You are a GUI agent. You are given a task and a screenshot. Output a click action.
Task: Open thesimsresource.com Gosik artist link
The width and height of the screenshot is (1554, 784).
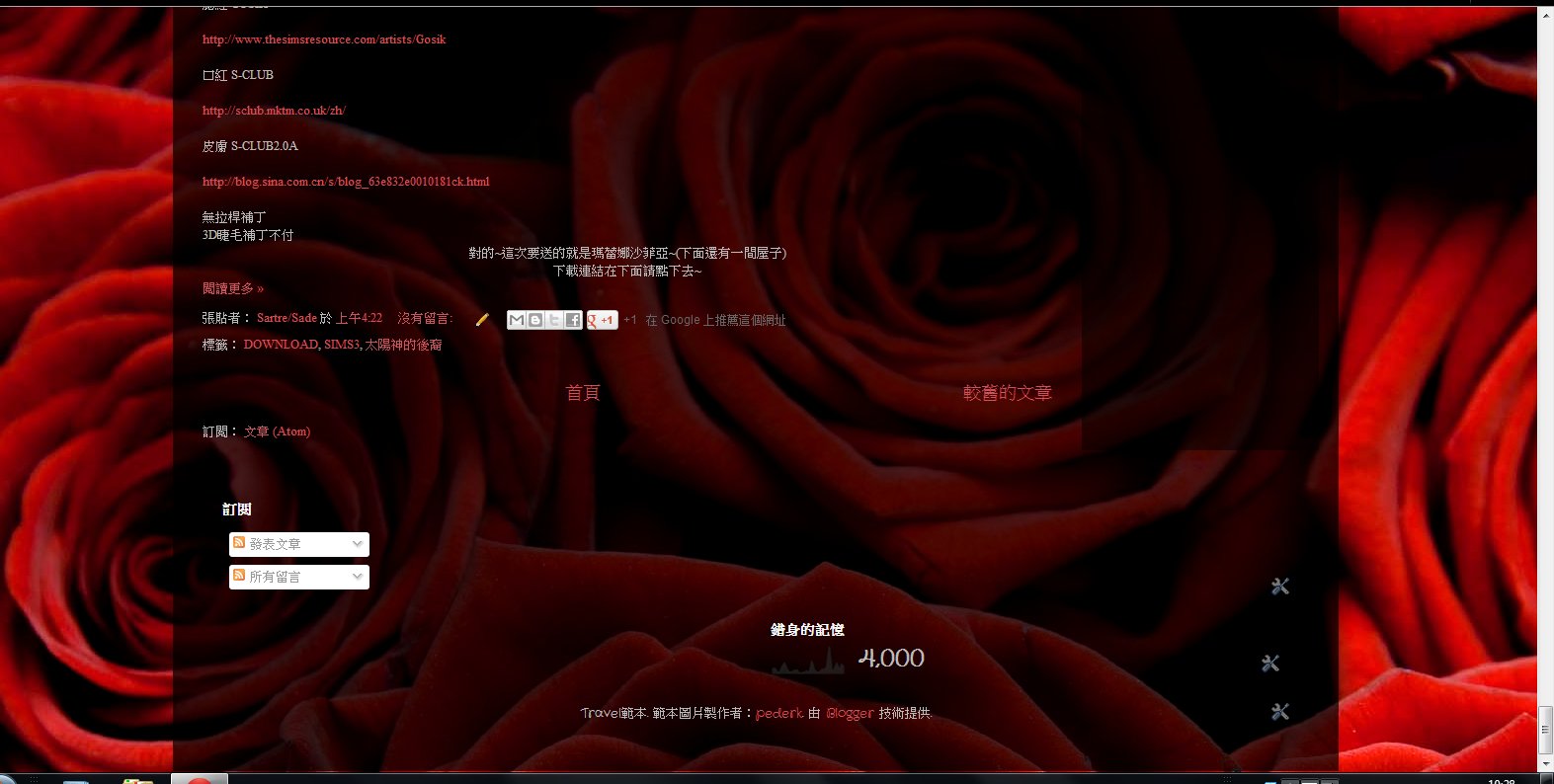(324, 39)
